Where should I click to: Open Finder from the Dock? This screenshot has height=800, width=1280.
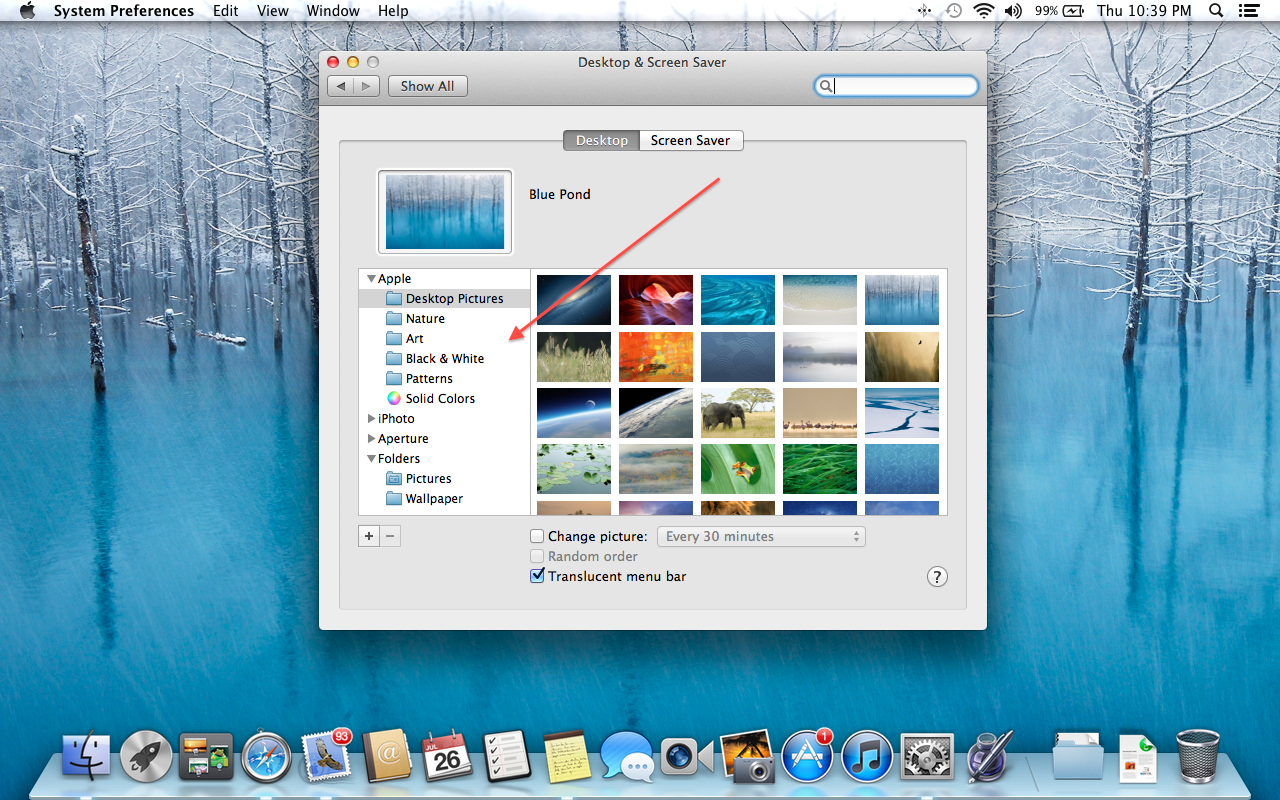[87, 756]
